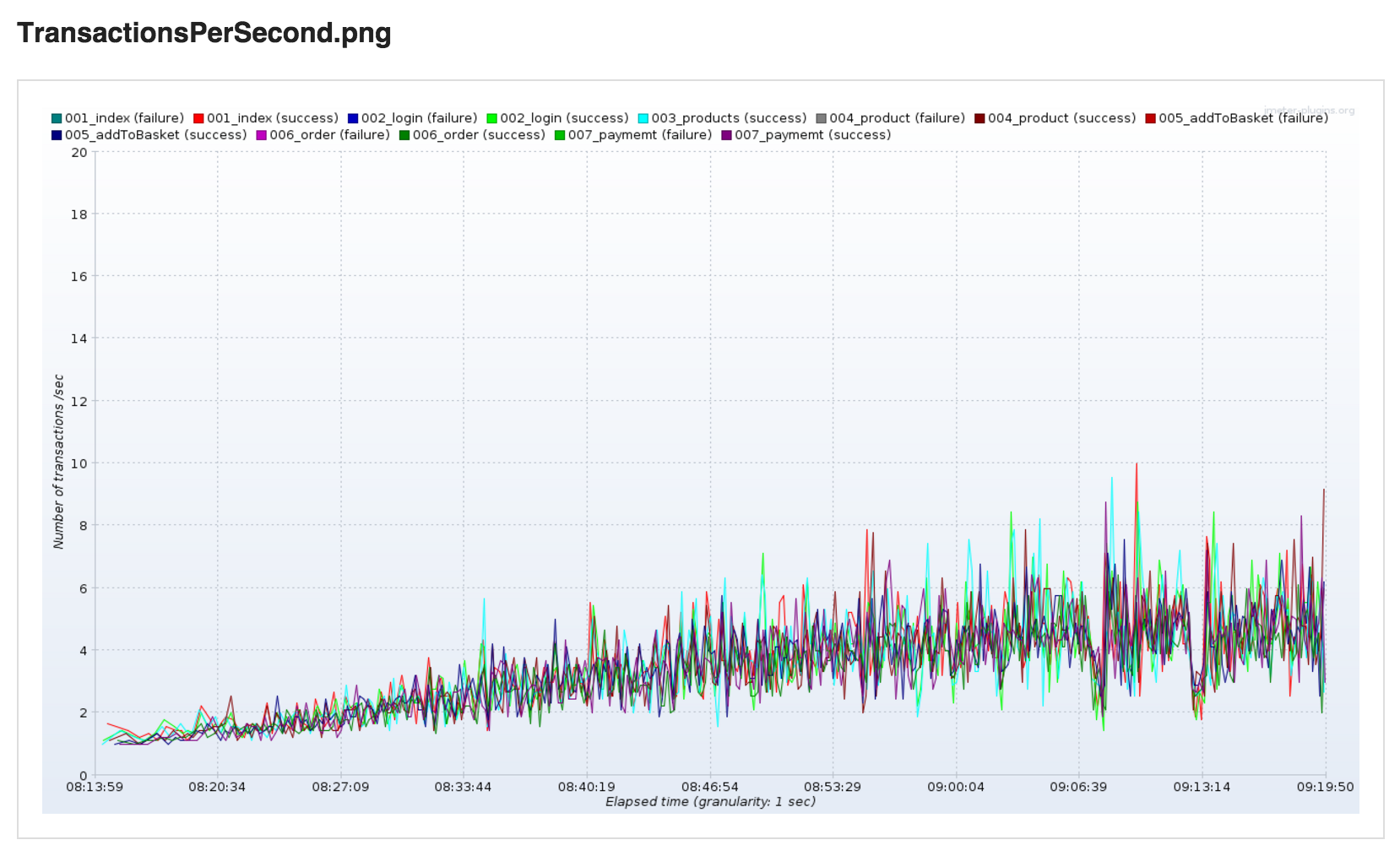Screen dimensions: 1400x856
Task: Click the 001_index (success) red swatch
Action: (x=198, y=118)
